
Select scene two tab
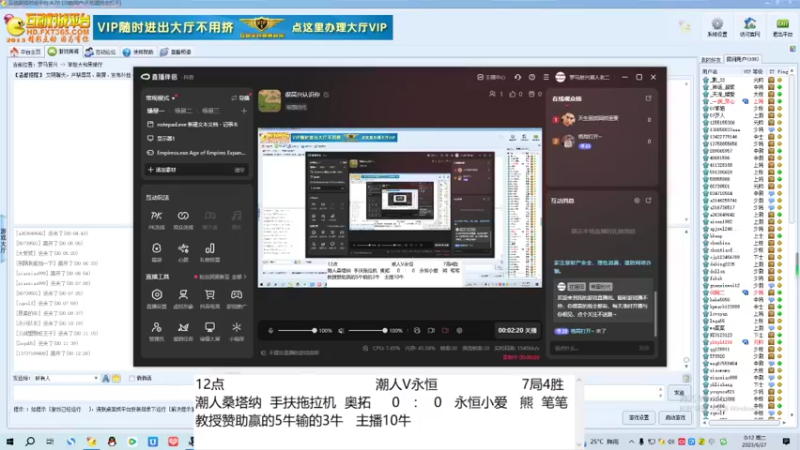point(183,111)
